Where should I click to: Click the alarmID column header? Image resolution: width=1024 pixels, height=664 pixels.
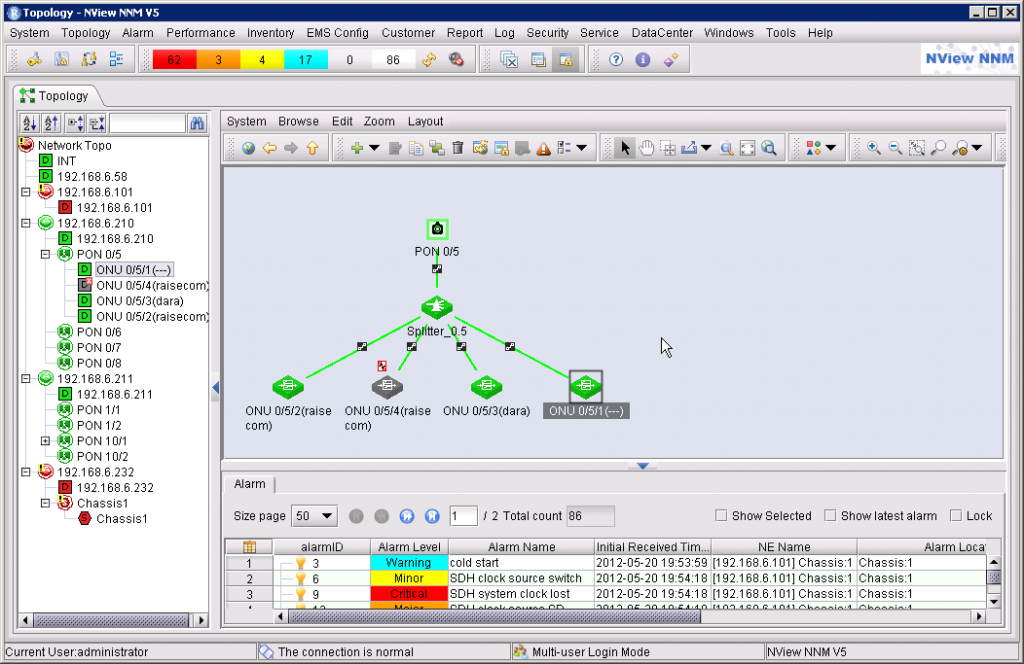pos(322,547)
